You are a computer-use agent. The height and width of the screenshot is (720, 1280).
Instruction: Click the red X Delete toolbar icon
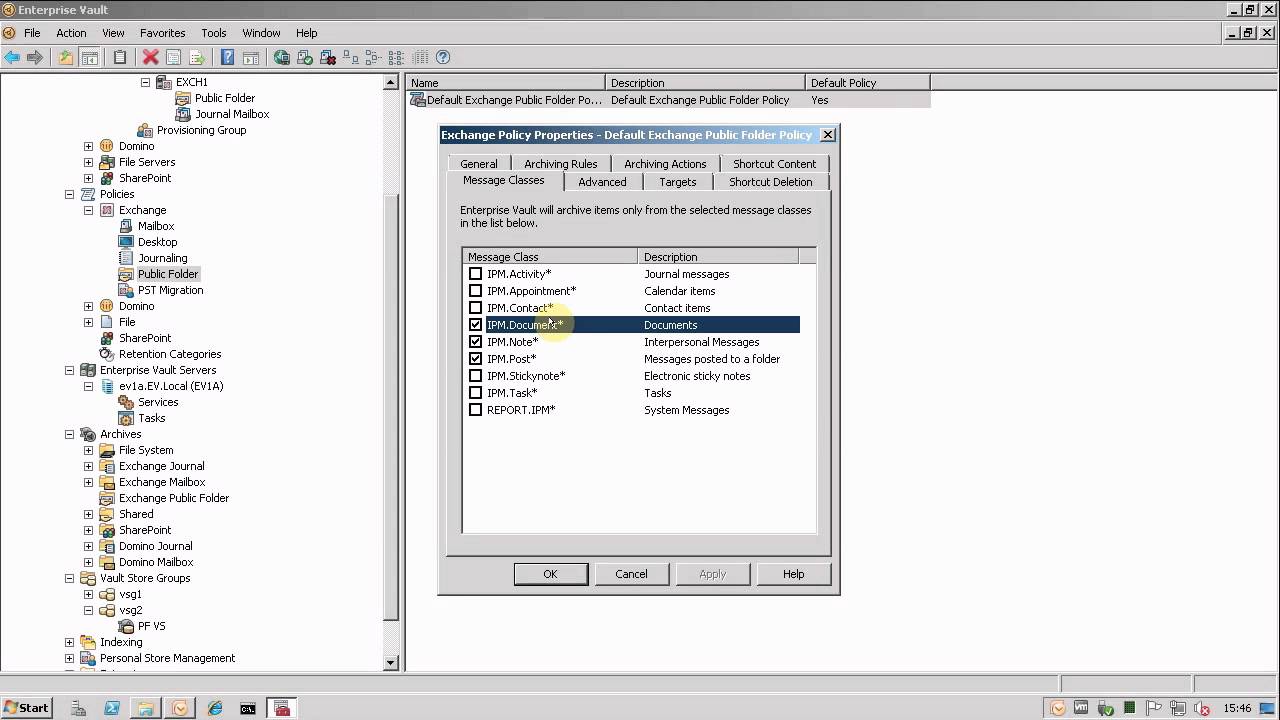click(x=150, y=58)
